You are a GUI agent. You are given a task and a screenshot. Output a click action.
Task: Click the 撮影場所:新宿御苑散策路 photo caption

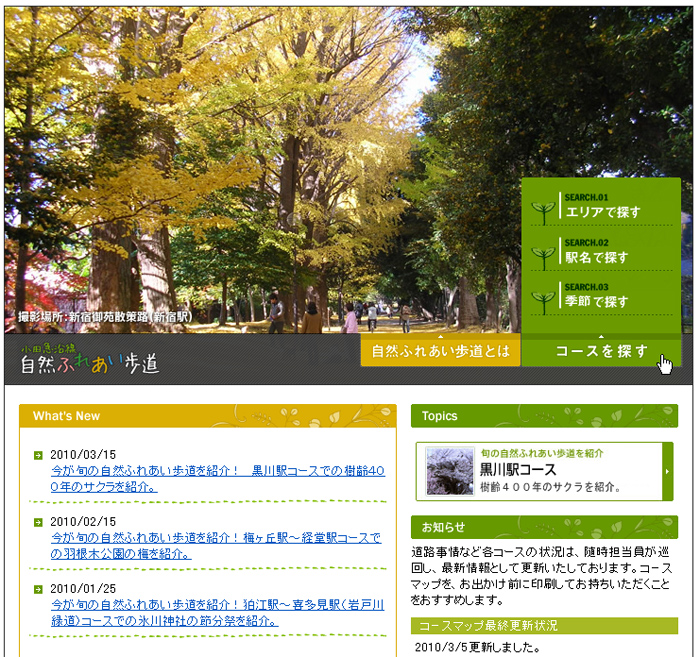tap(105, 317)
